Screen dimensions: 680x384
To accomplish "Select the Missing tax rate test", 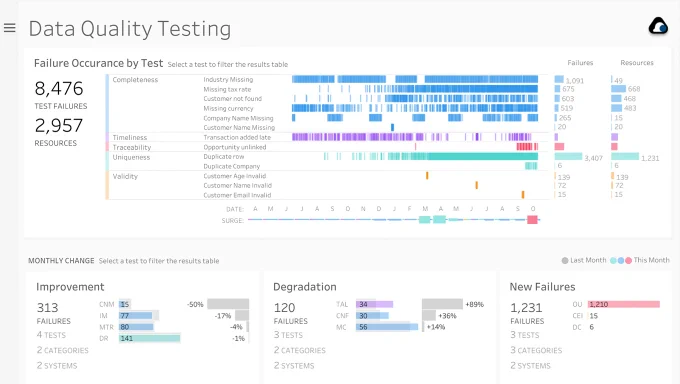I will tap(227, 89).
